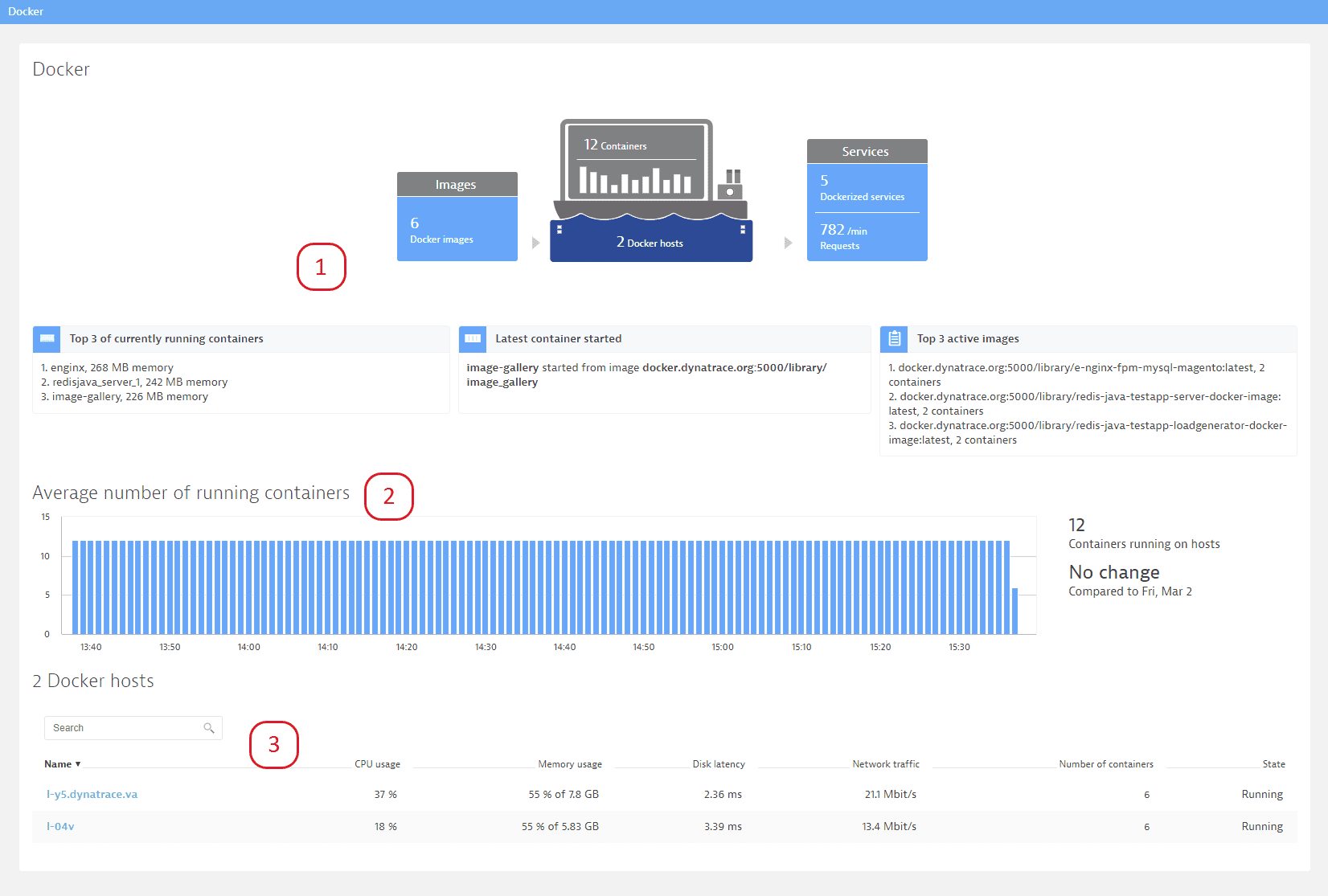1328x896 pixels.
Task: Click the arrow between Images and Docker hosts
Action: pos(535,243)
